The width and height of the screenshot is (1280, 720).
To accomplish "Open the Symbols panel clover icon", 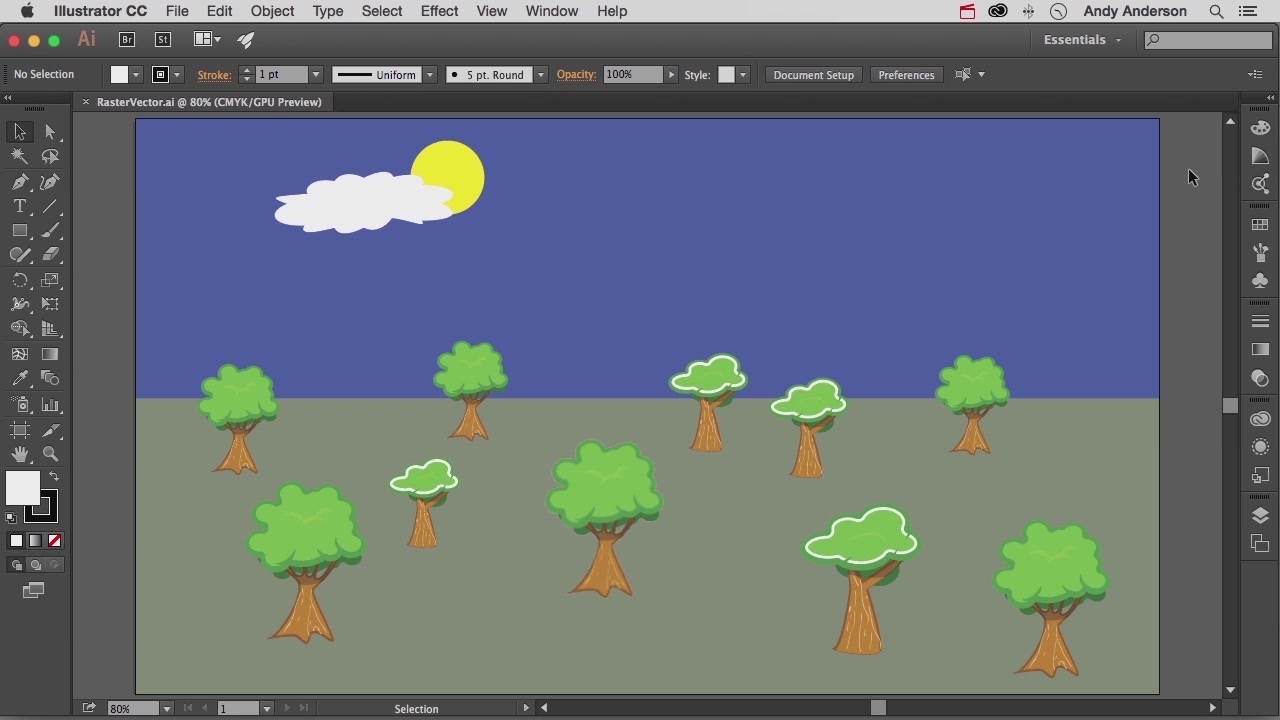I will pos(1260,281).
